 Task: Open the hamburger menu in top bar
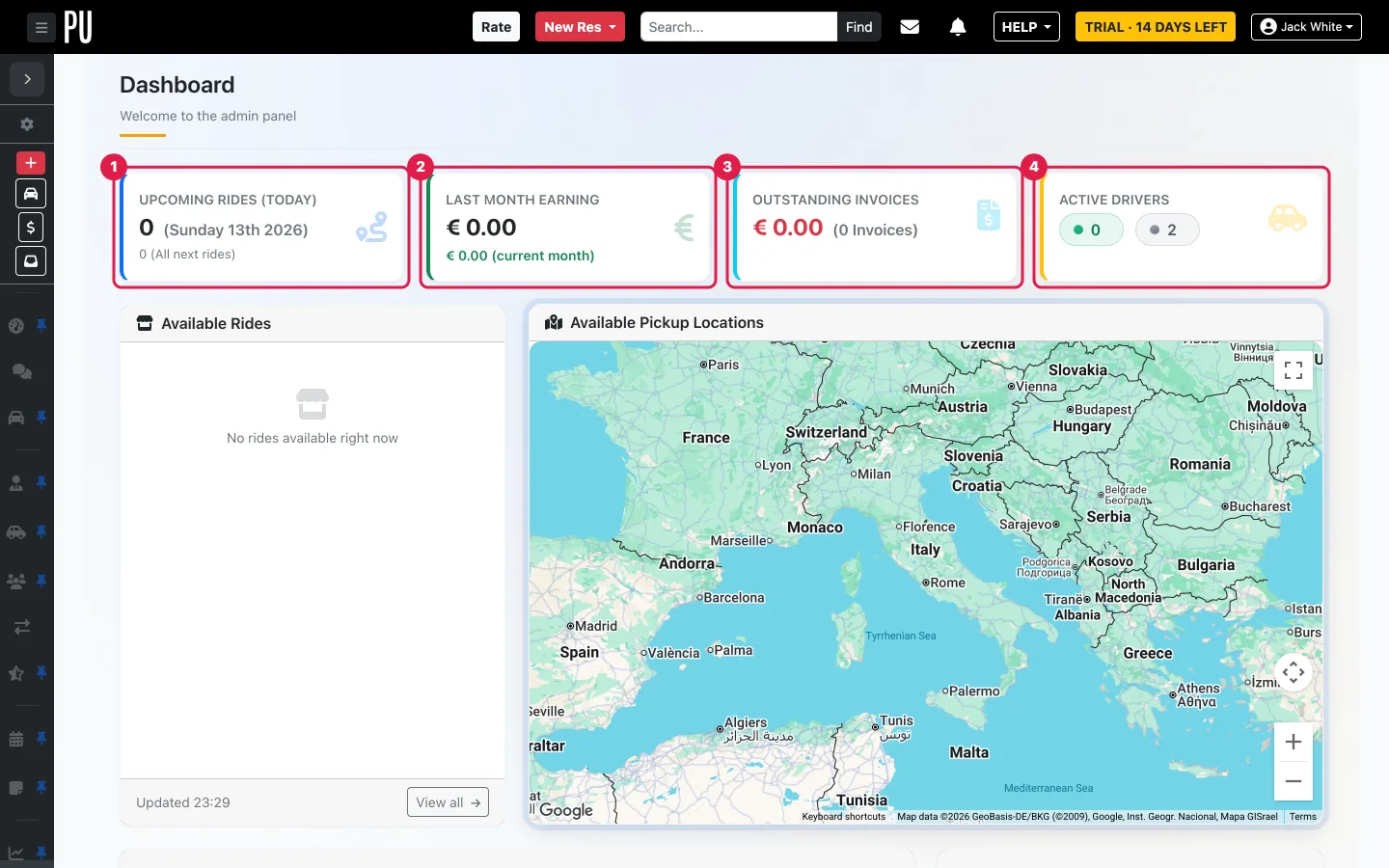coord(41,27)
